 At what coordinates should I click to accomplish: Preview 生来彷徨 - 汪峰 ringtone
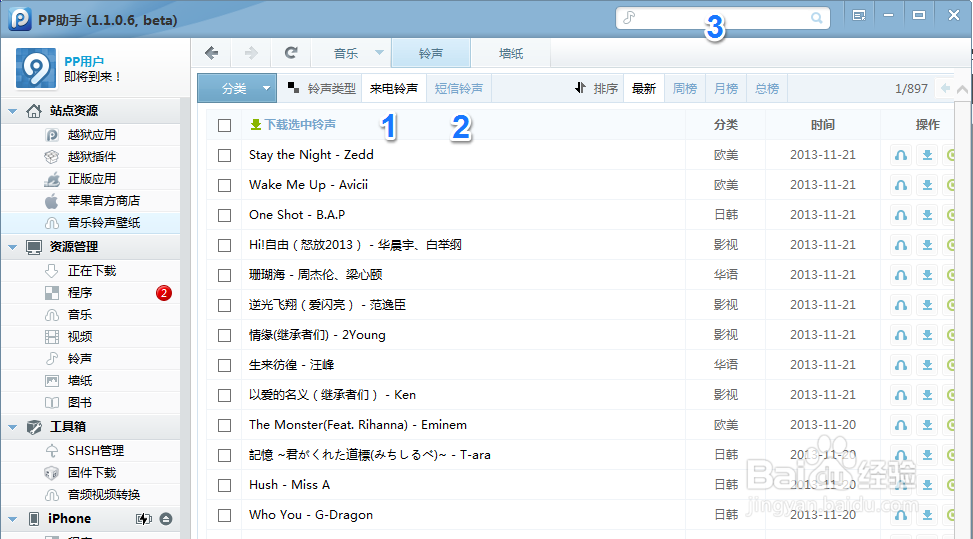click(x=901, y=365)
